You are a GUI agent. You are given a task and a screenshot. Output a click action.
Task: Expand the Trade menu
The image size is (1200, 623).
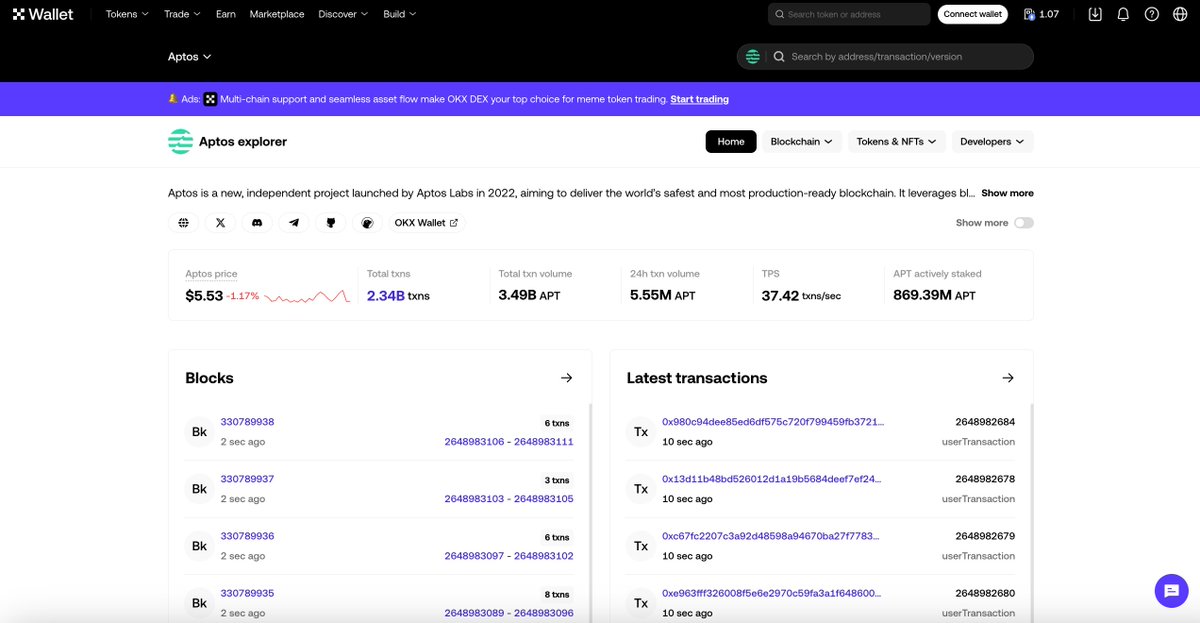(182, 14)
